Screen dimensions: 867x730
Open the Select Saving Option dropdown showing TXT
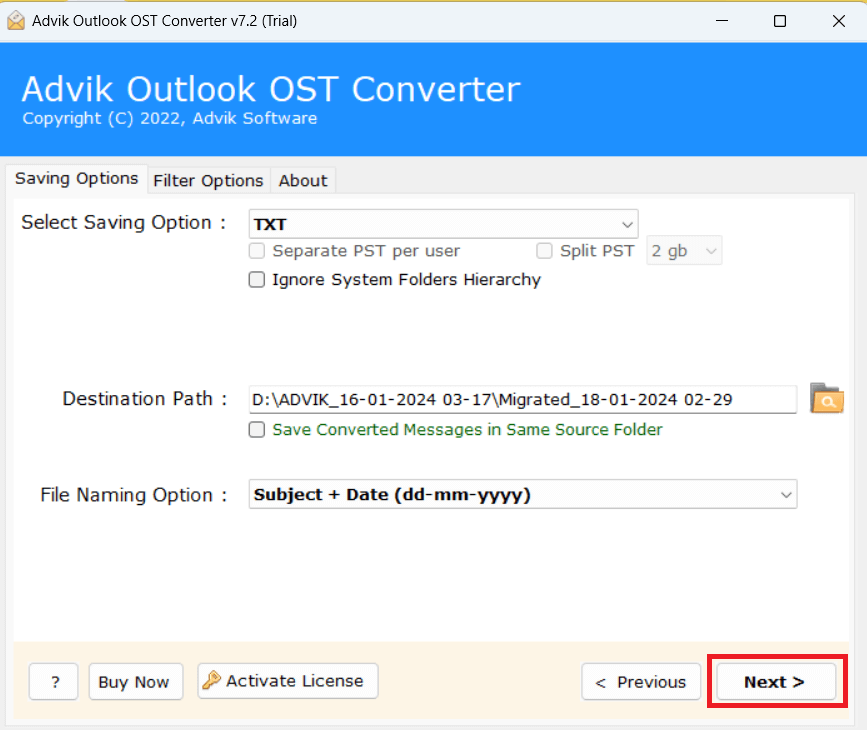pos(443,224)
